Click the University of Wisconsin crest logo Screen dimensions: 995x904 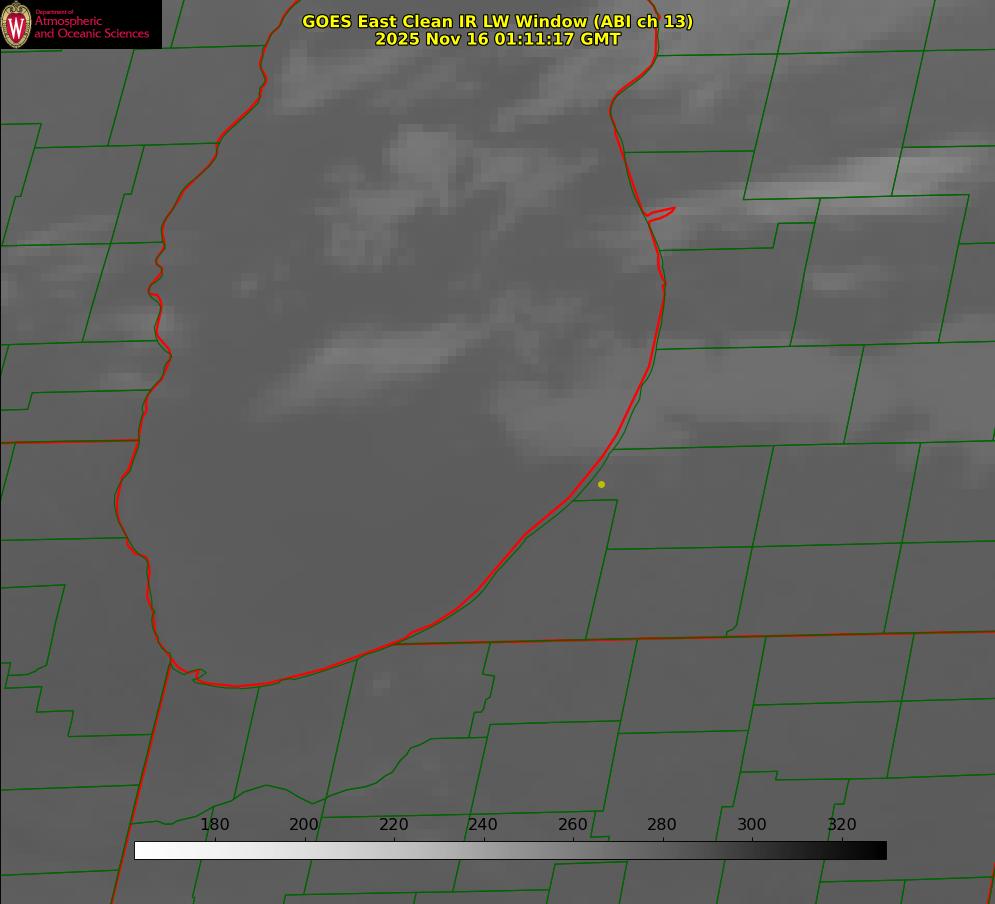pos(16,25)
